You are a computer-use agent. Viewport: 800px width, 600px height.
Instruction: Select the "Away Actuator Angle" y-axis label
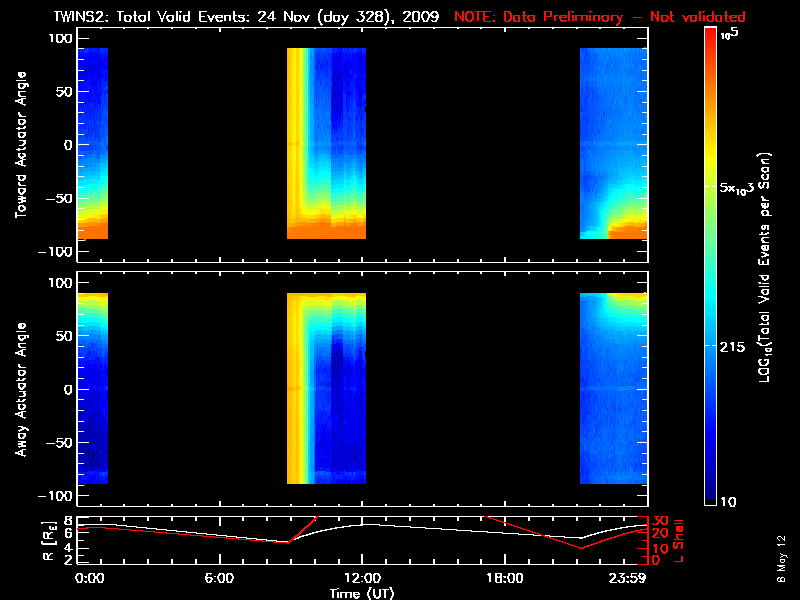point(20,389)
